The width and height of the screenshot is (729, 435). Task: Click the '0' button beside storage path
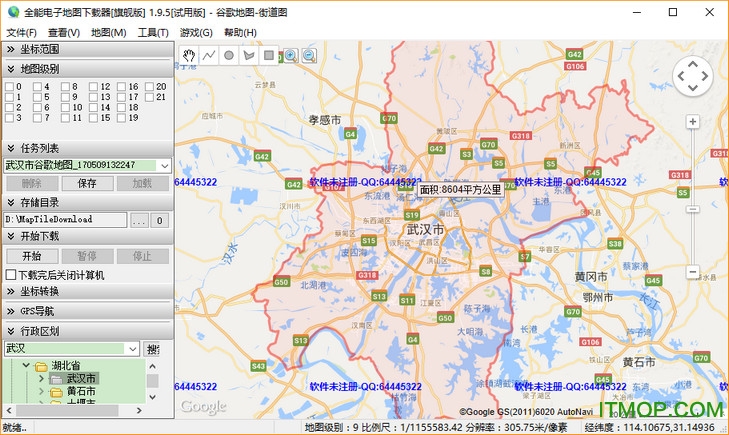coord(159,220)
